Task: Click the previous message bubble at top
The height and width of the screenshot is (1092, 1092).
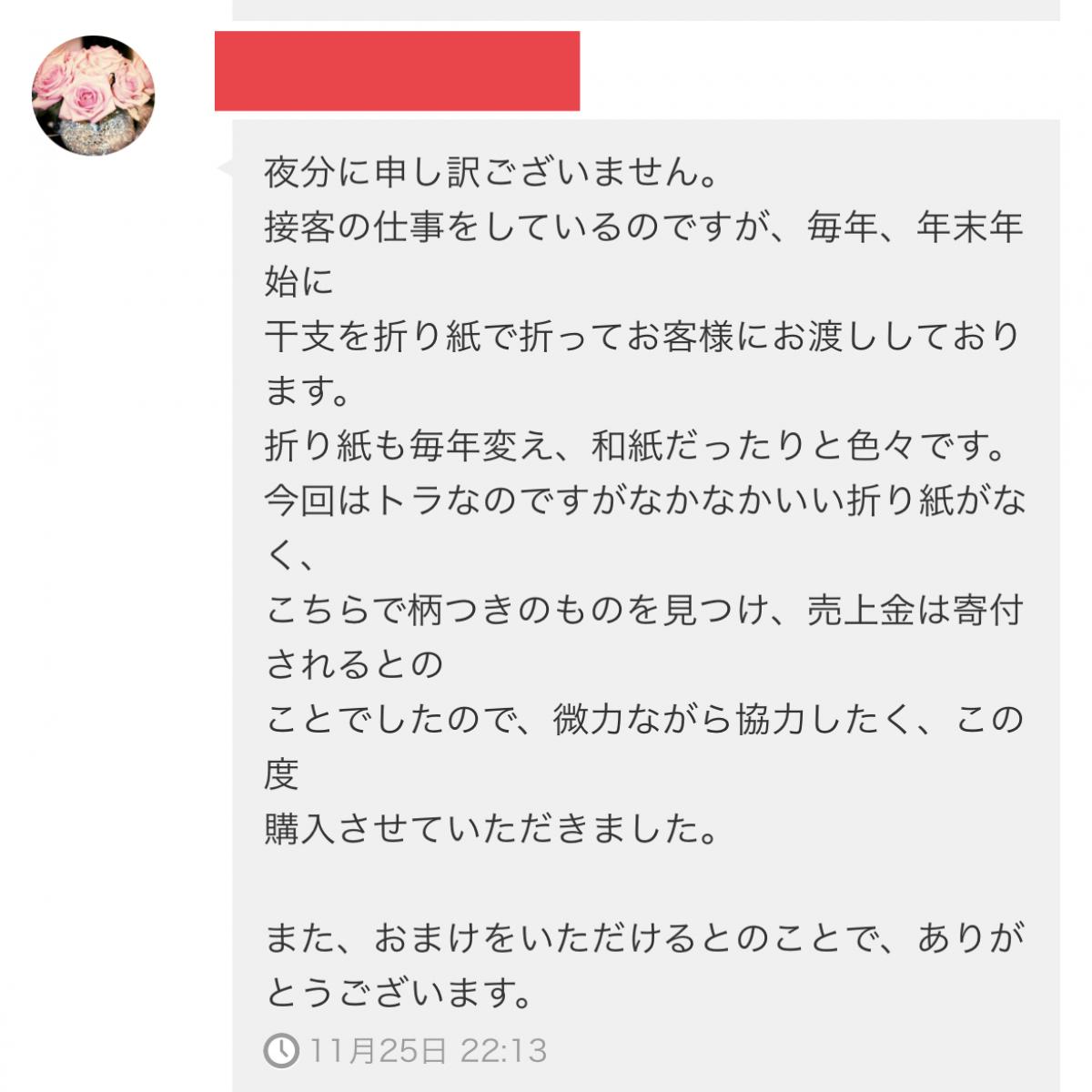Action: [646, 10]
